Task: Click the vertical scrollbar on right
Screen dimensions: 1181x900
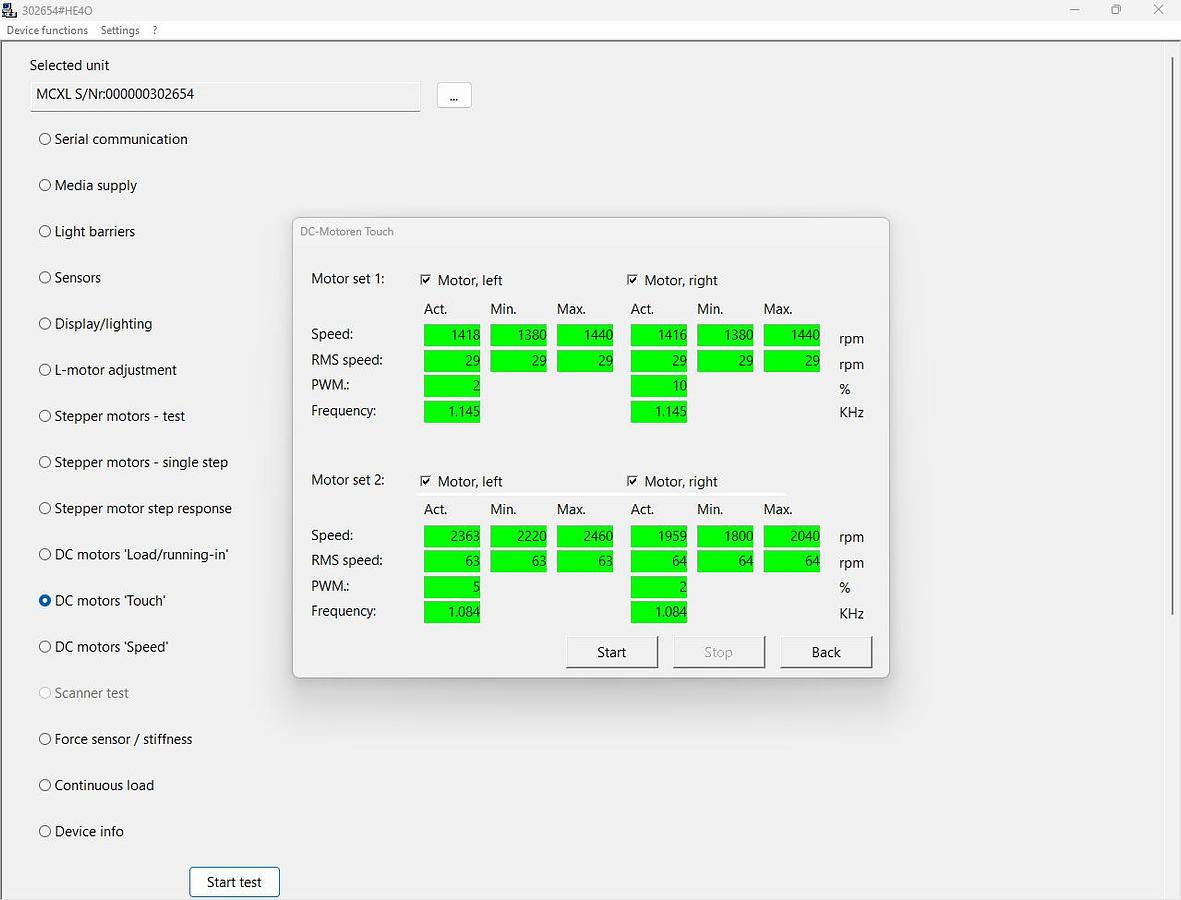Action: pos(1172,335)
